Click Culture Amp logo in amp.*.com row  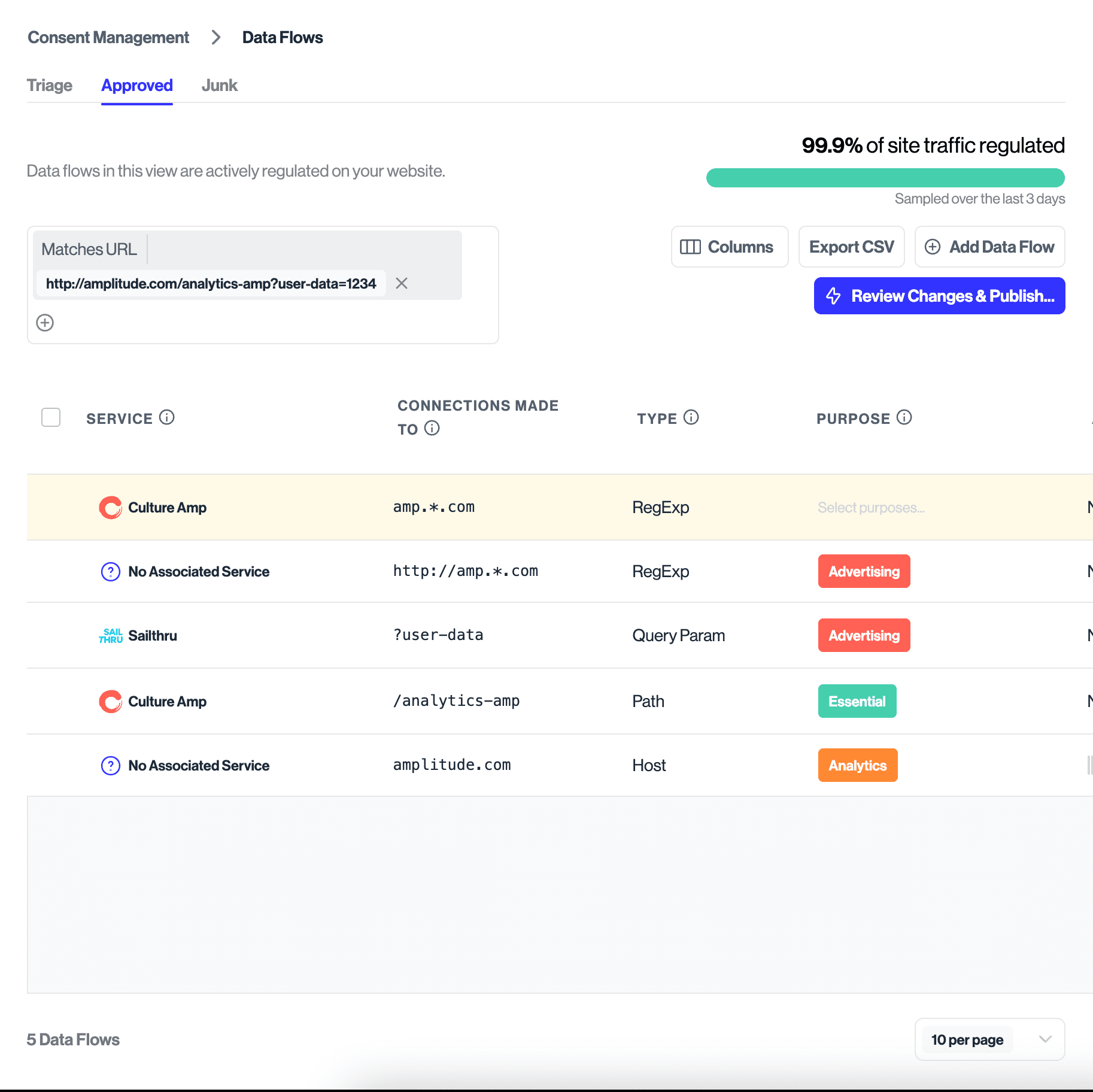pos(111,508)
